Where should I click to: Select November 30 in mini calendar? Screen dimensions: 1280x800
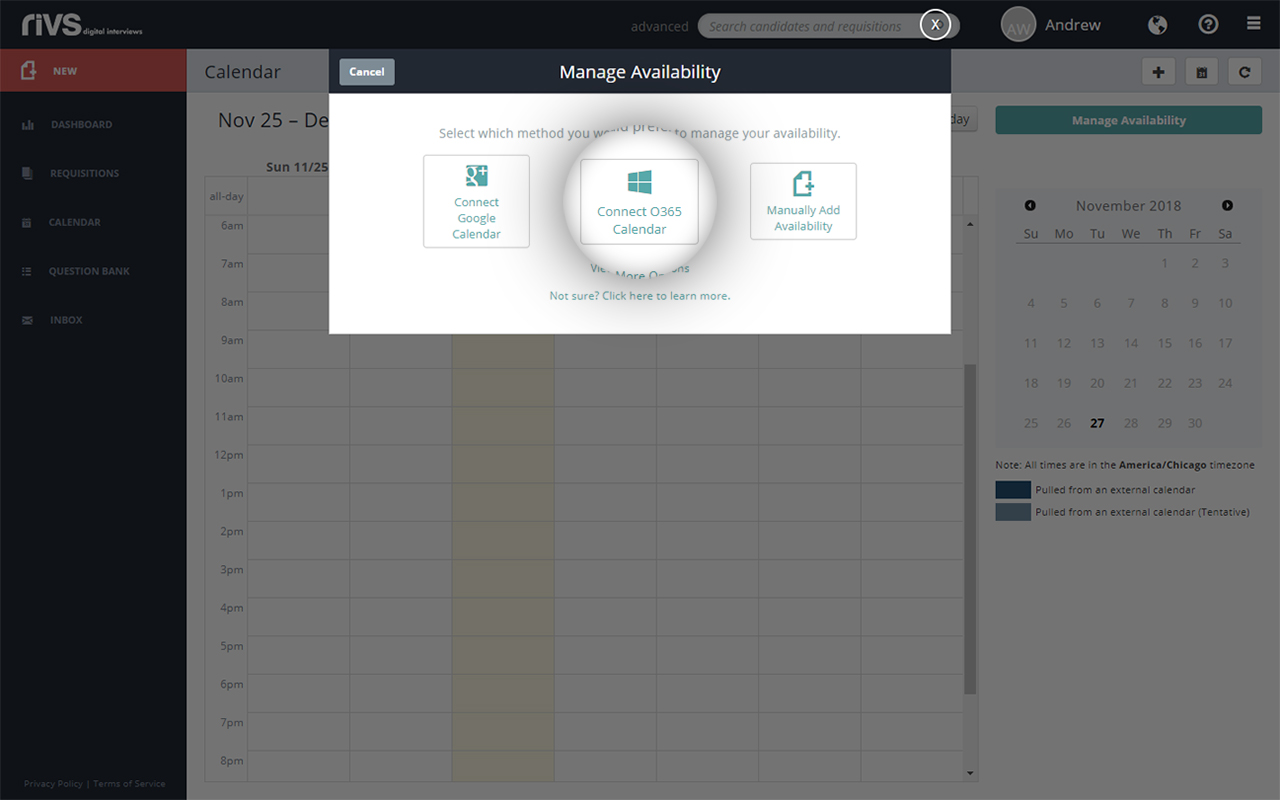pos(1194,423)
